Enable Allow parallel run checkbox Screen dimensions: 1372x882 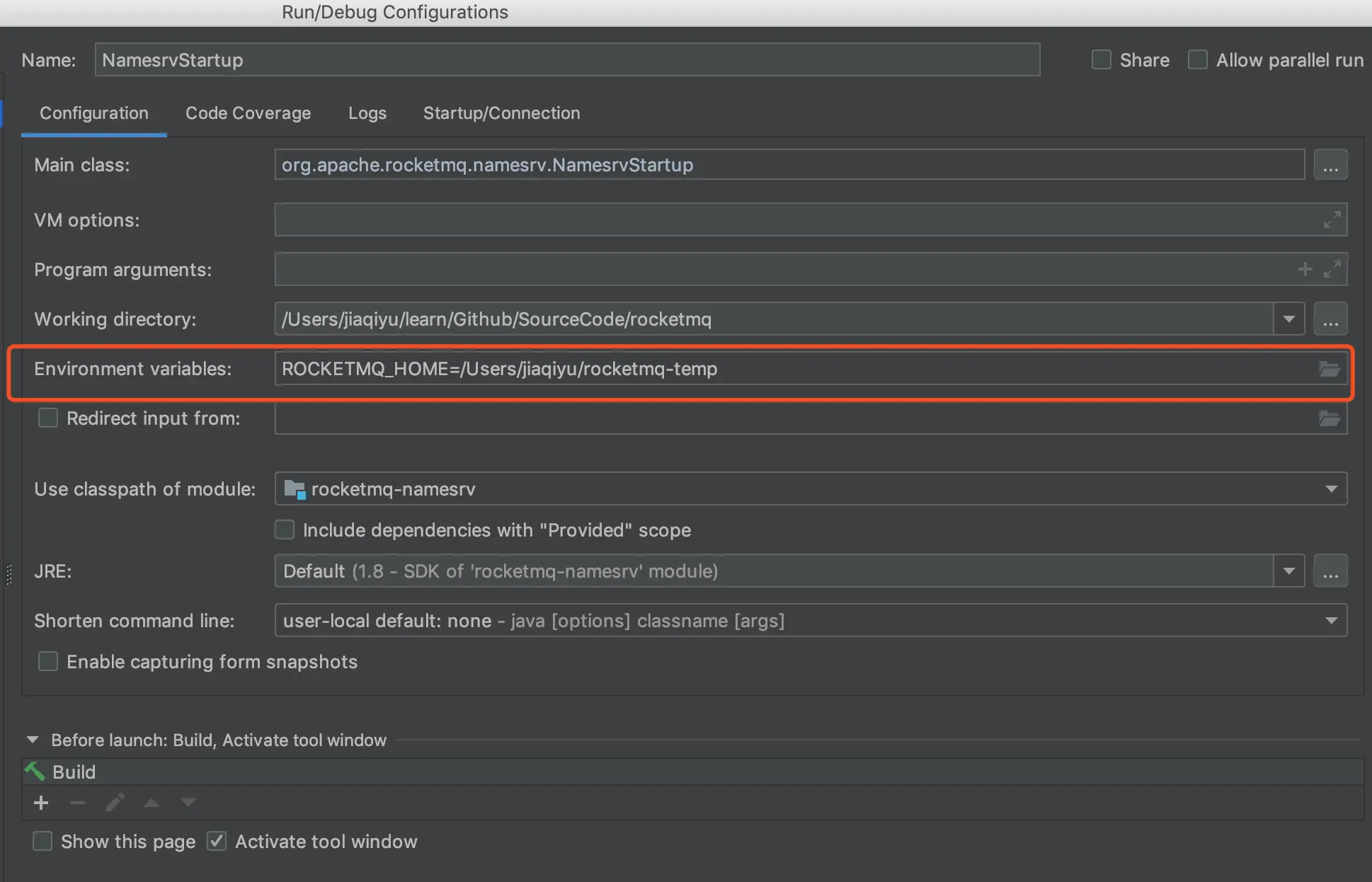pyautogui.click(x=1198, y=60)
